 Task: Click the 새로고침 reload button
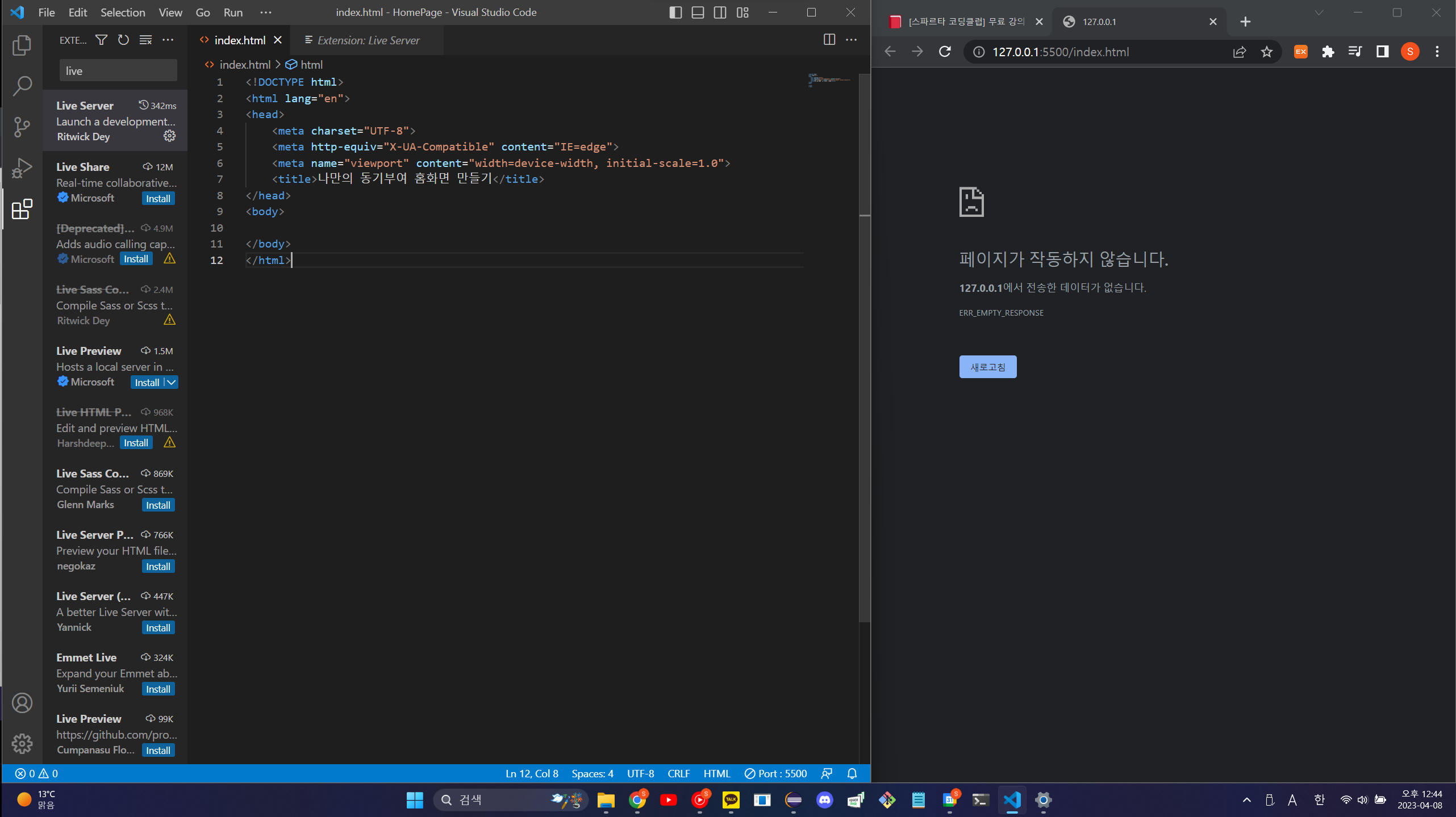click(988, 367)
